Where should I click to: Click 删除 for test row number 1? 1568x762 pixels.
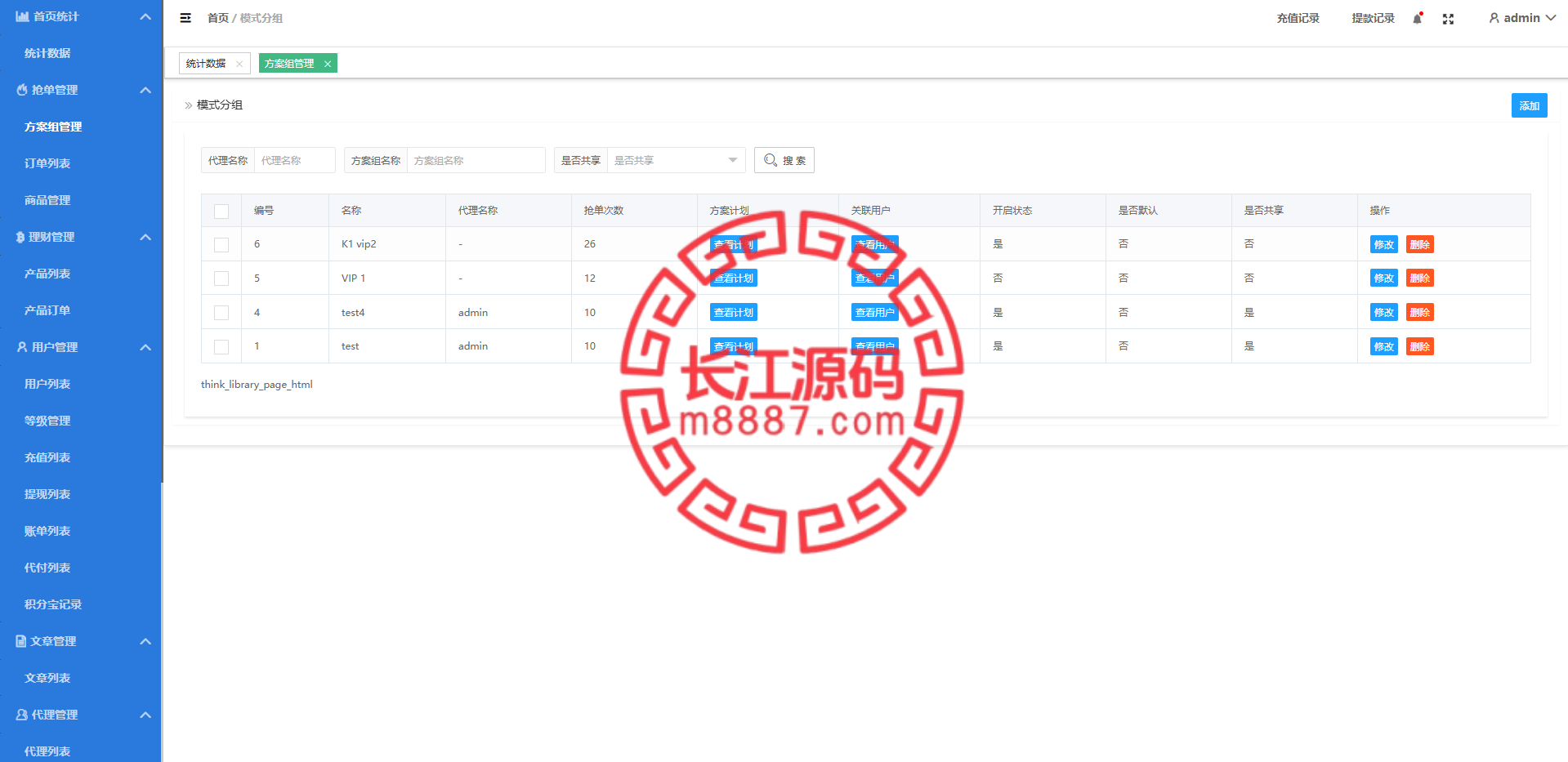(x=1419, y=346)
